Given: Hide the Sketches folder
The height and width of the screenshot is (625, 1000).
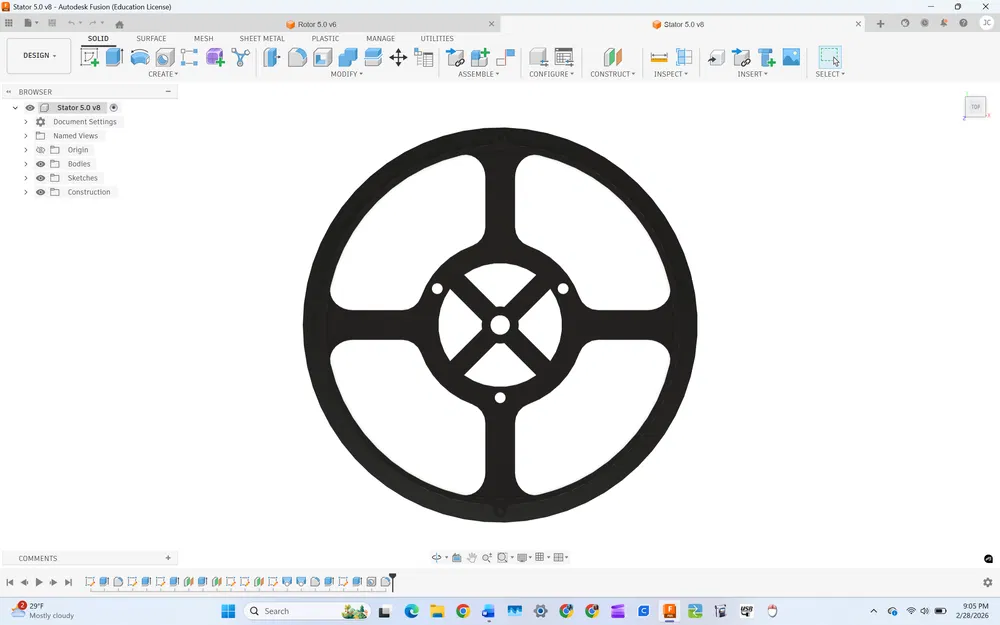Looking at the screenshot, I should [40, 178].
